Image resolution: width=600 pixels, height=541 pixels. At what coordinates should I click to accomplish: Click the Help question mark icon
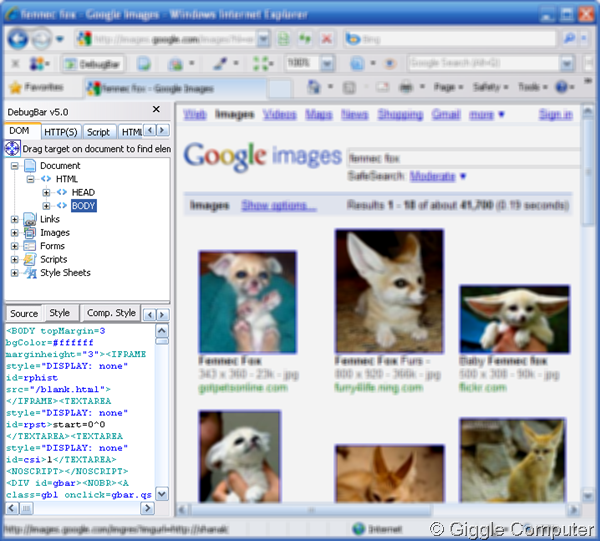tap(561, 87)
